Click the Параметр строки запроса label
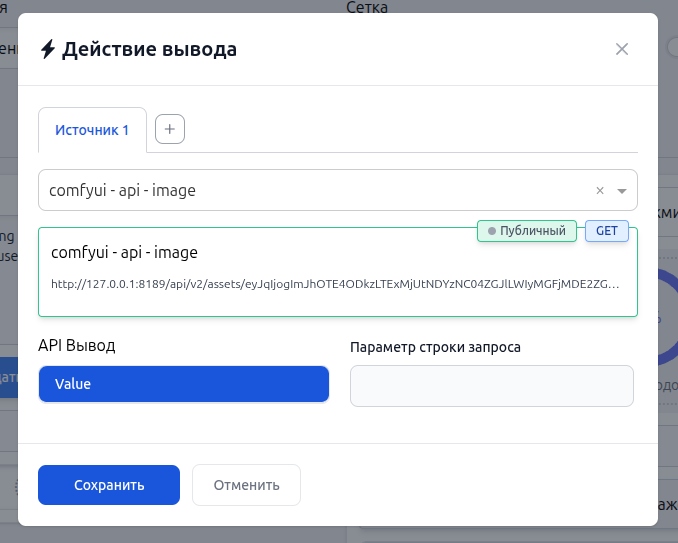Screen dimensions: 678x543 [x=435, y=347]
